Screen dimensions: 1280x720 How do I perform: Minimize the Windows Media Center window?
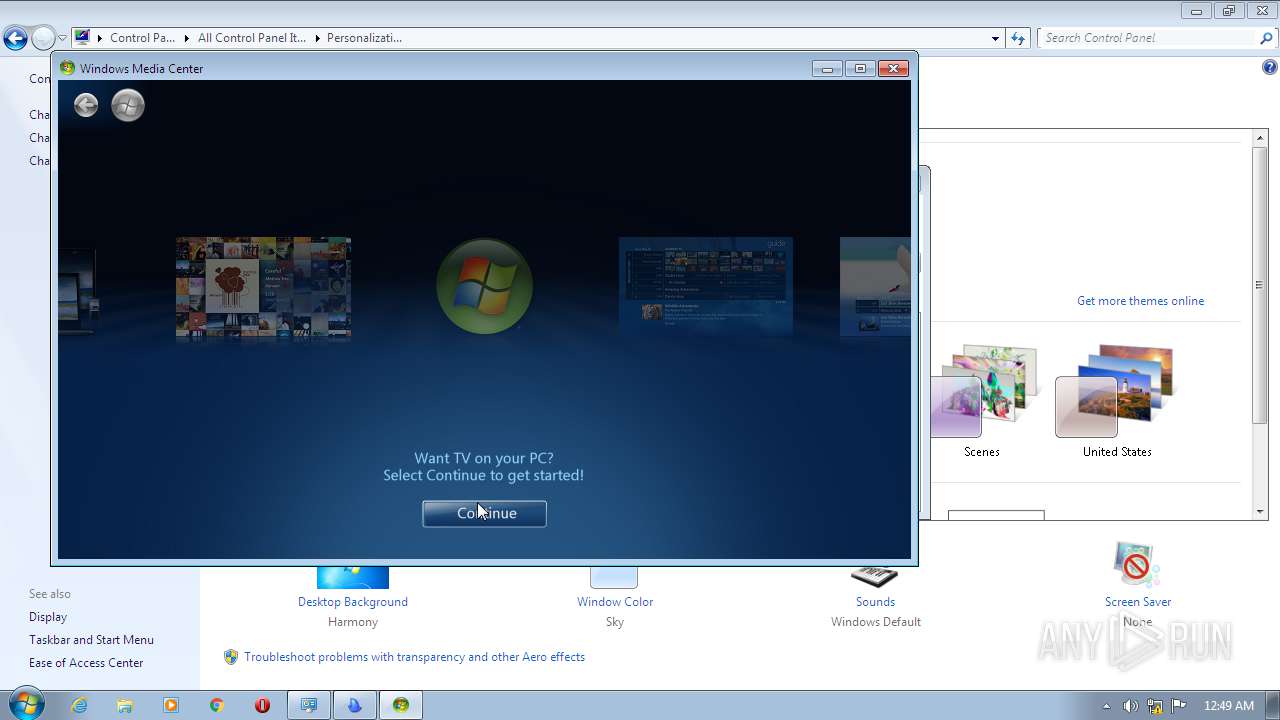click(827, 68)
